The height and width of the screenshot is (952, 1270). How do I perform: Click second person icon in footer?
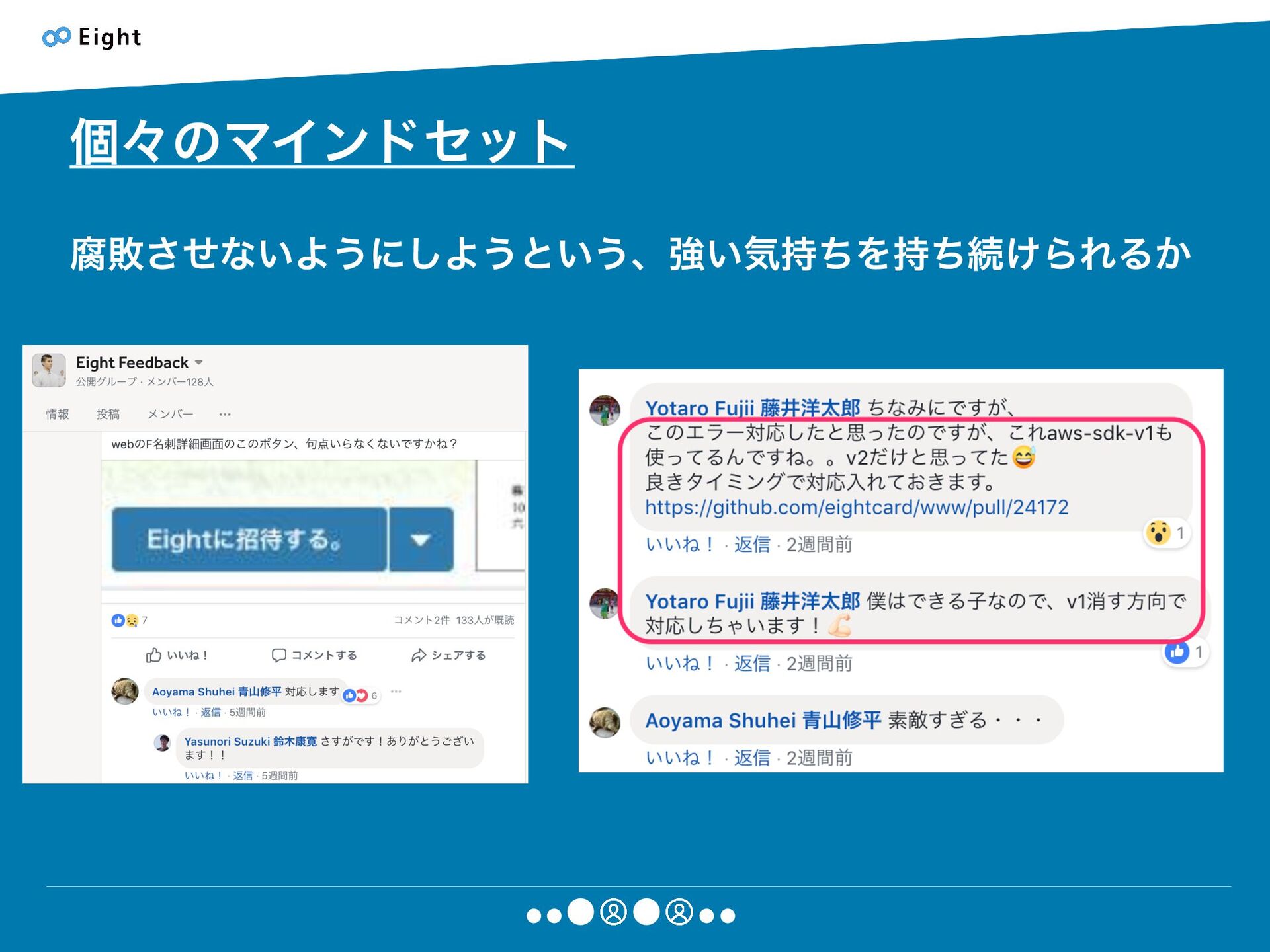[x=679, y=912]
